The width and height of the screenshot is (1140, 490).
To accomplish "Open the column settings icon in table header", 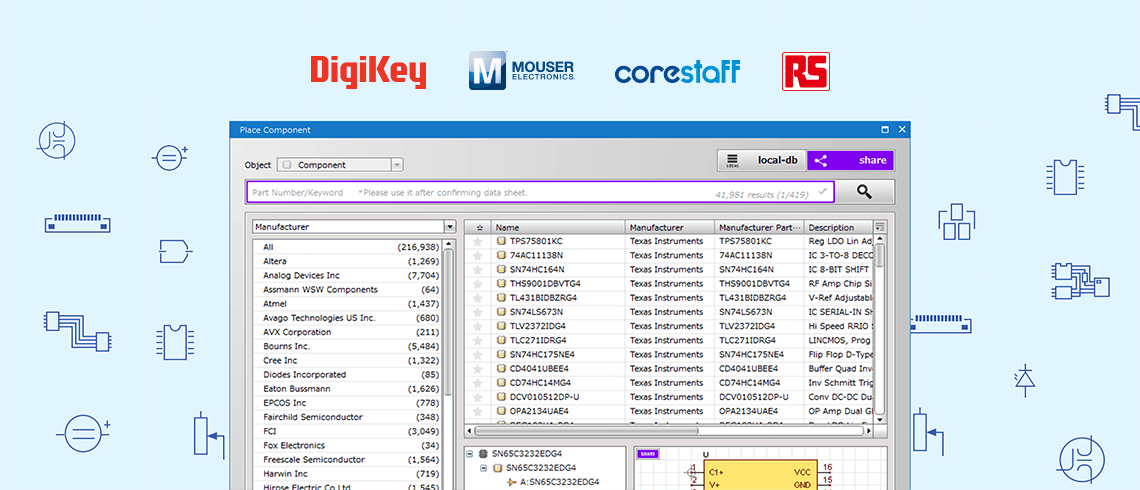I will 880,227.
